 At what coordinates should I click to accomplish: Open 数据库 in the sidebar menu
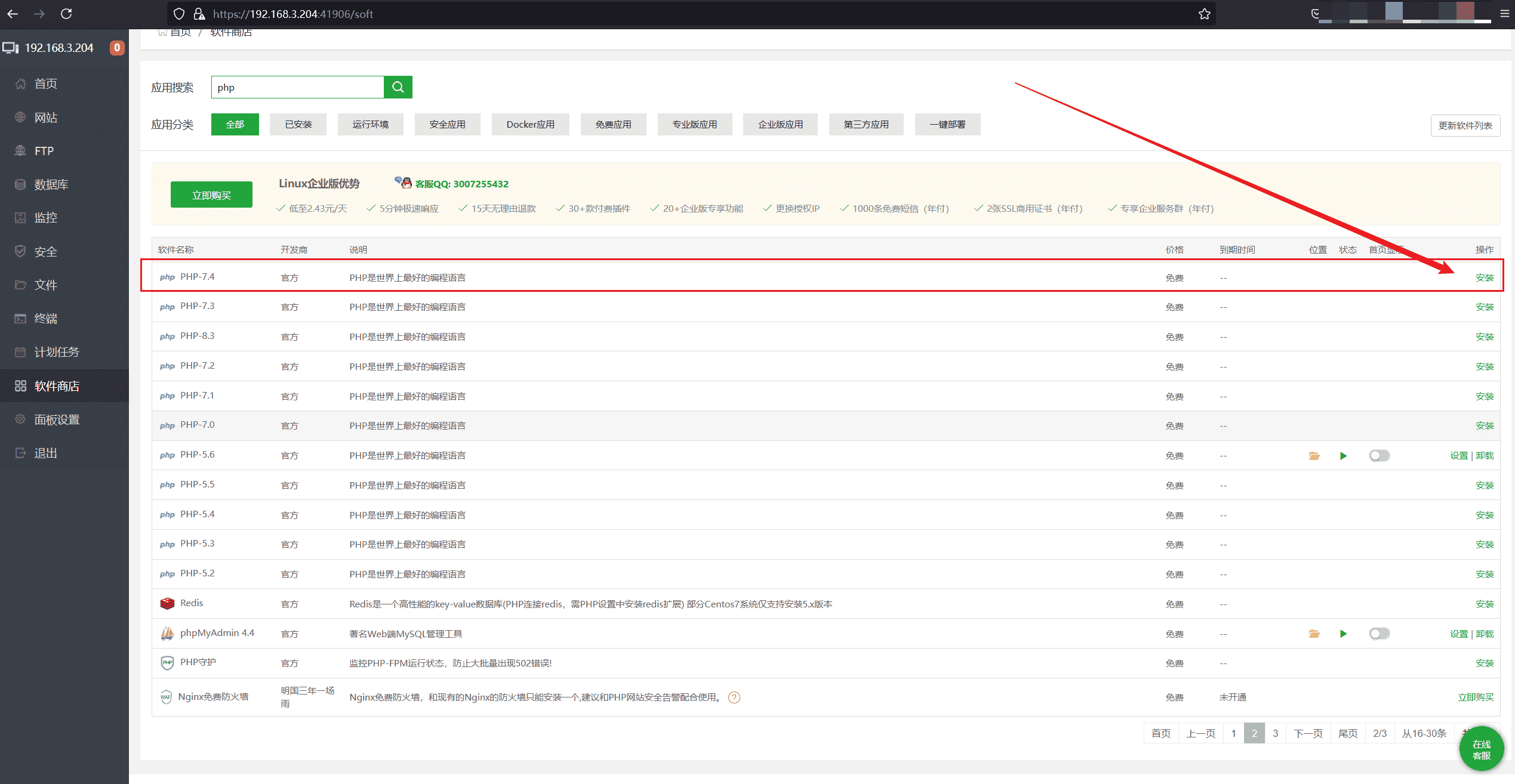click(x=51, y=184)
